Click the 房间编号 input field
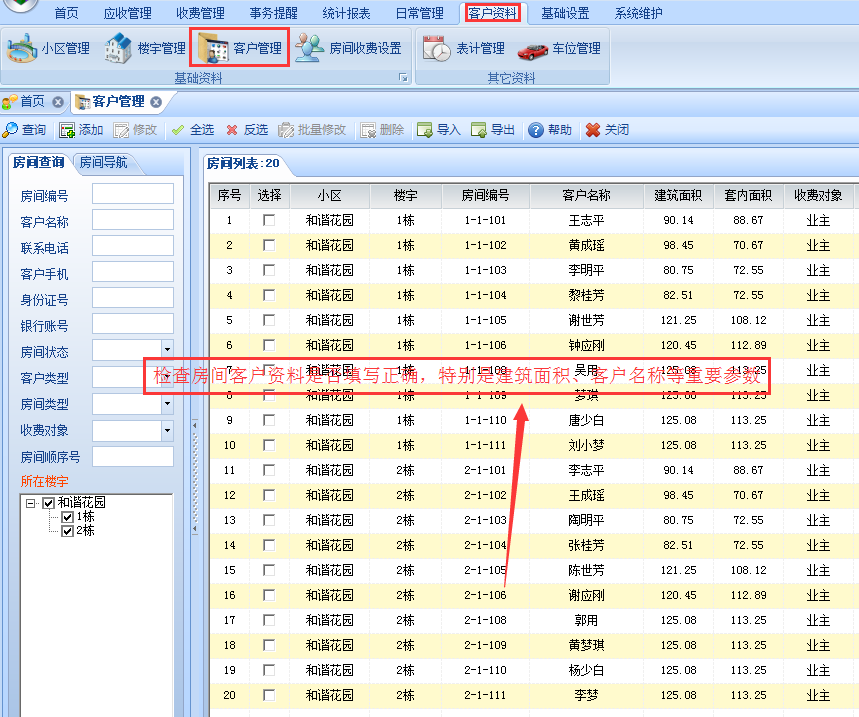The height and width of the screenshot is (717, 859). [133, 194]
